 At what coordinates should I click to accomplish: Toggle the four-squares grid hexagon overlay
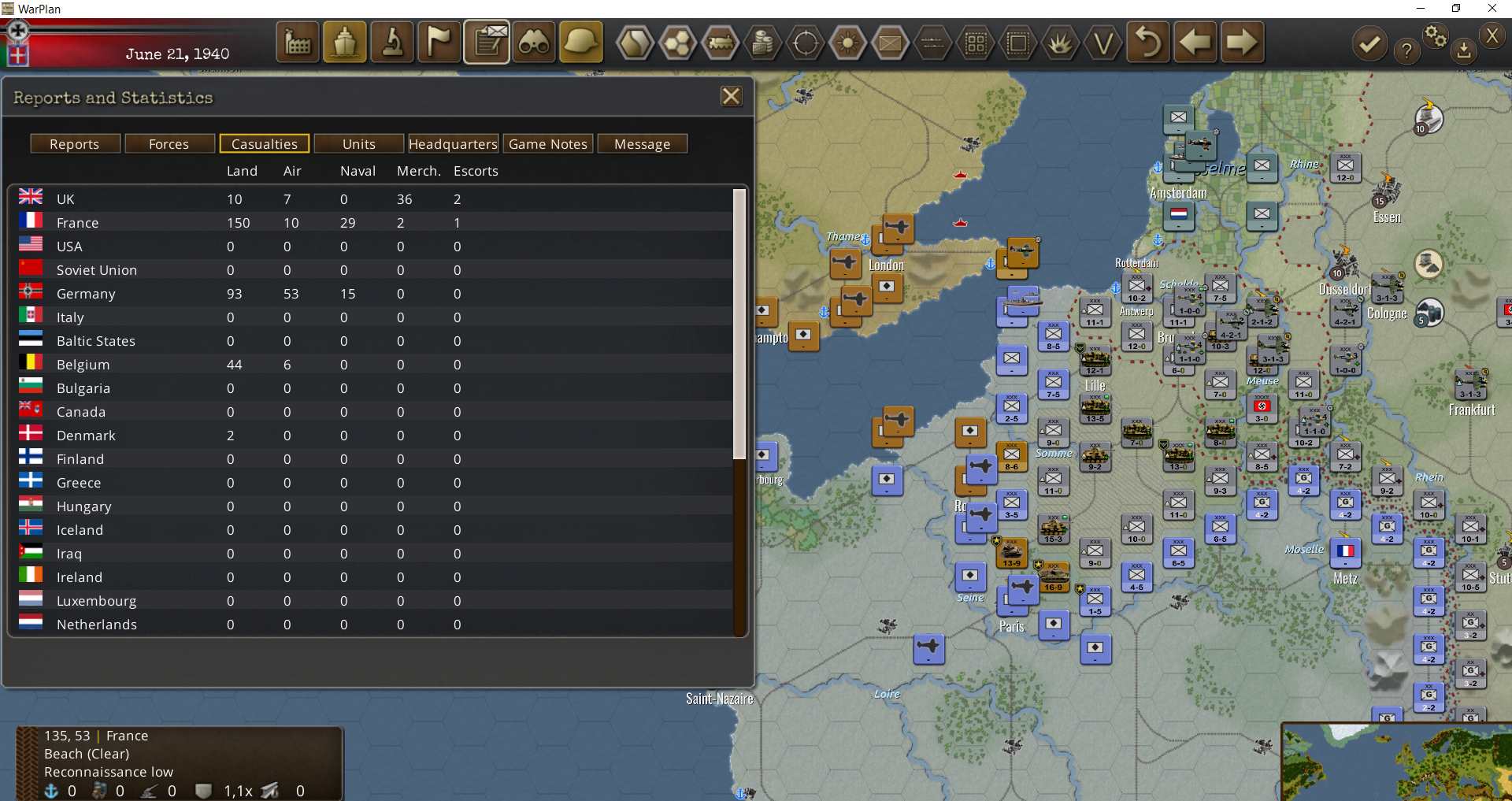(x=975, y=43)
